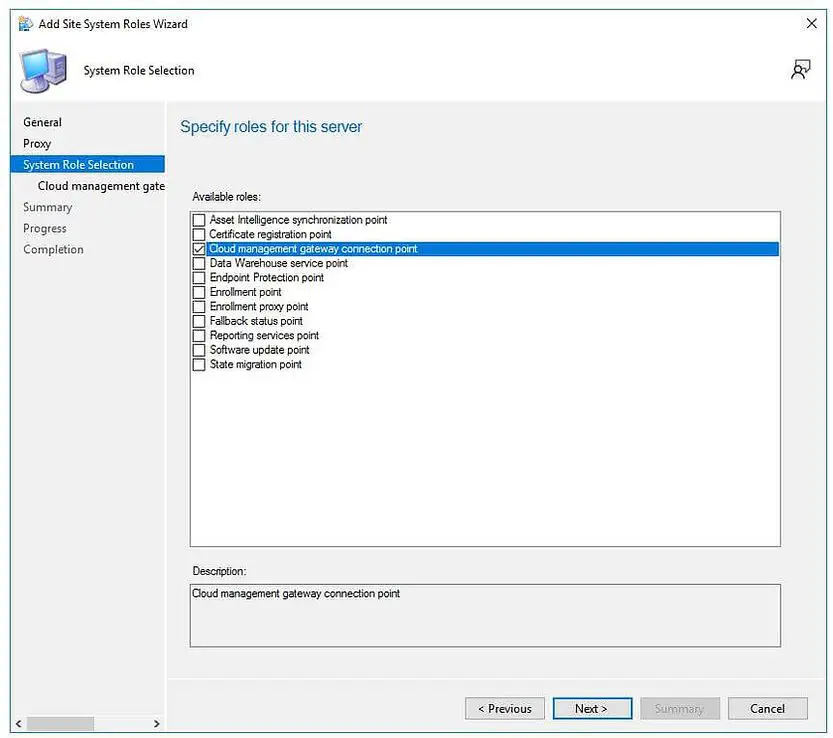Enable the Data Warehouse service point role

pyautogui.click(x=198, y=263)
